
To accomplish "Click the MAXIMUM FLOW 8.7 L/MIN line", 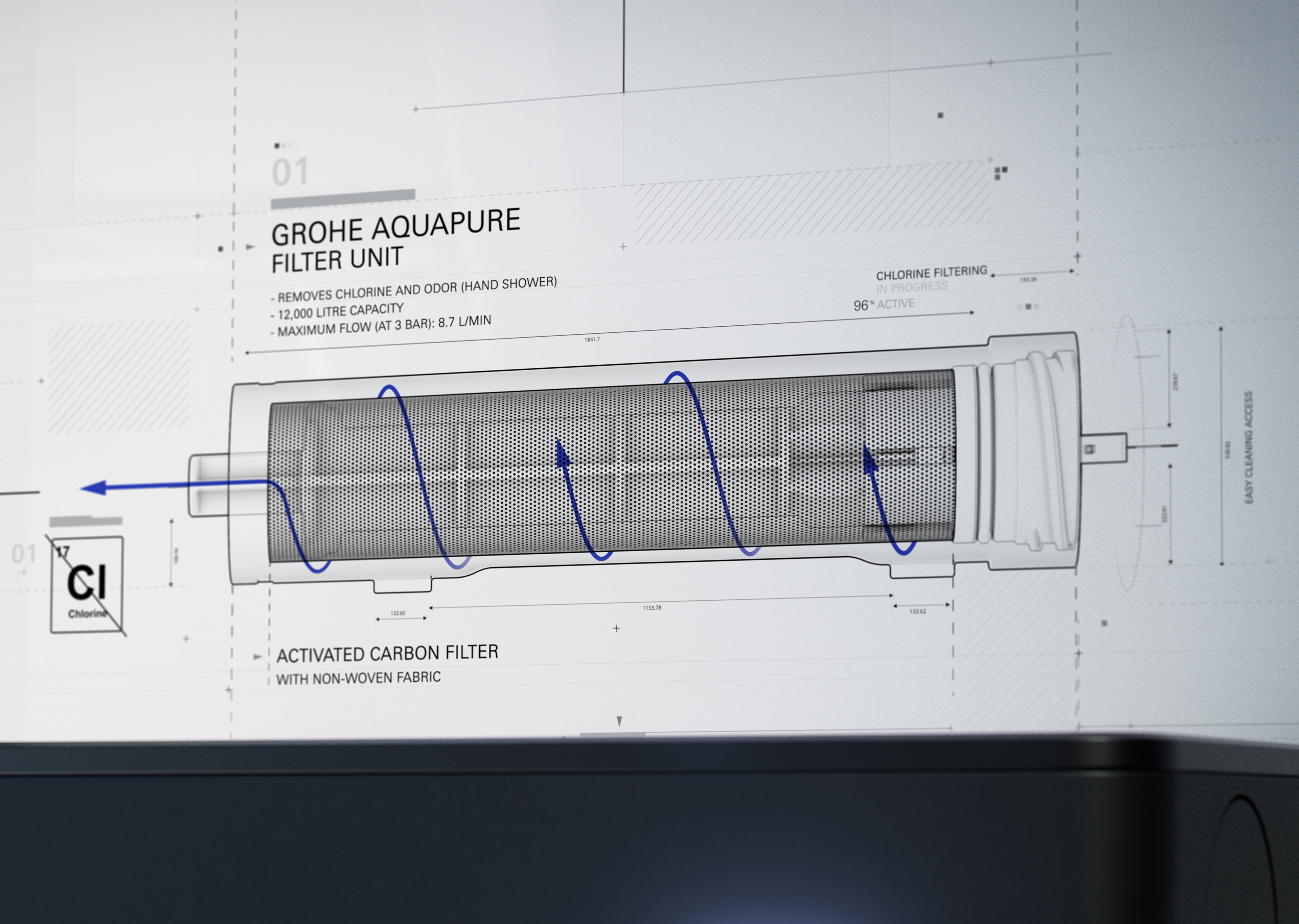I will [381, 326].
